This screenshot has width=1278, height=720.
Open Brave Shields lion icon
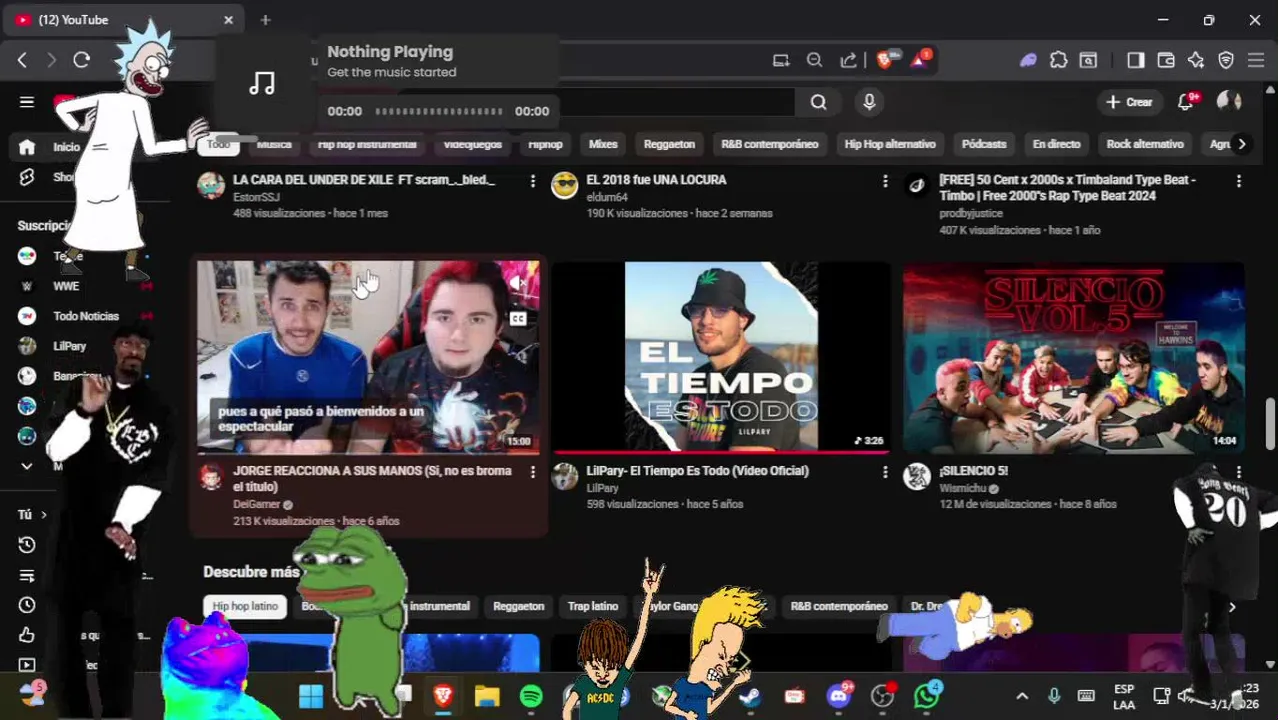(886, 60)
